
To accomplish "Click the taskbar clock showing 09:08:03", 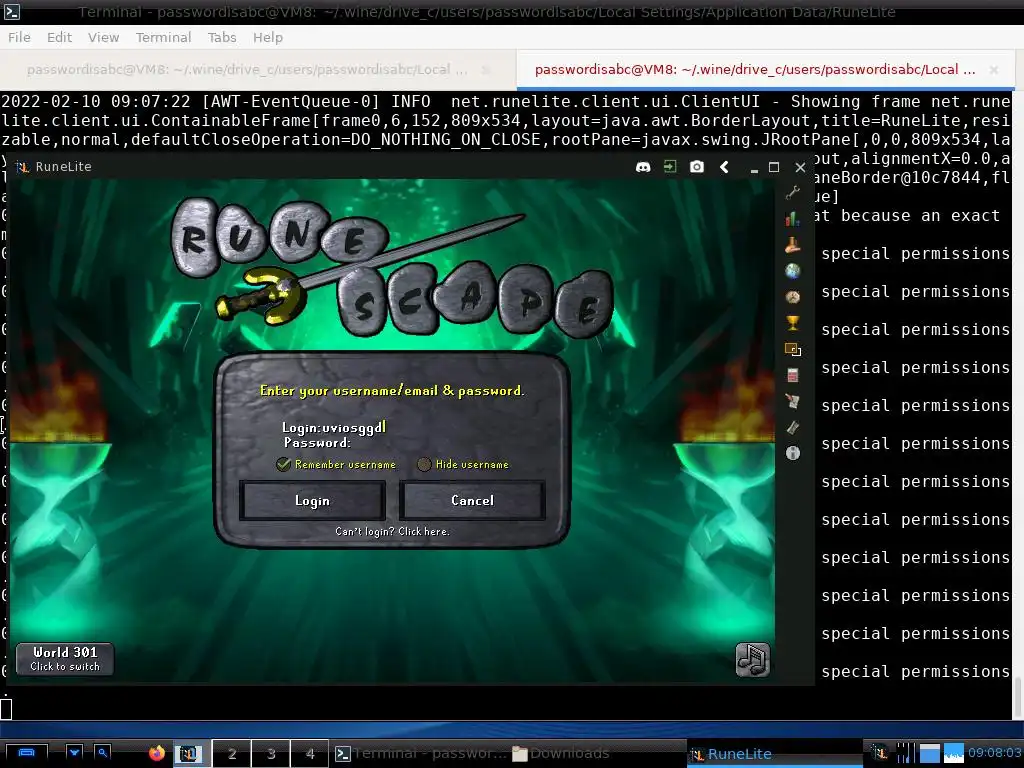I will pos(995,753).
